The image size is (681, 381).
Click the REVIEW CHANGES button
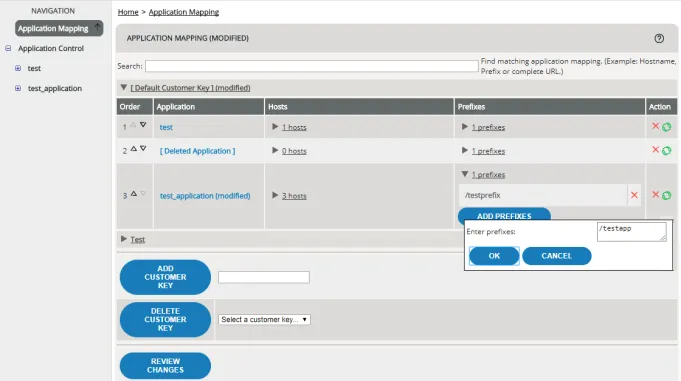[x=165, y=366]
